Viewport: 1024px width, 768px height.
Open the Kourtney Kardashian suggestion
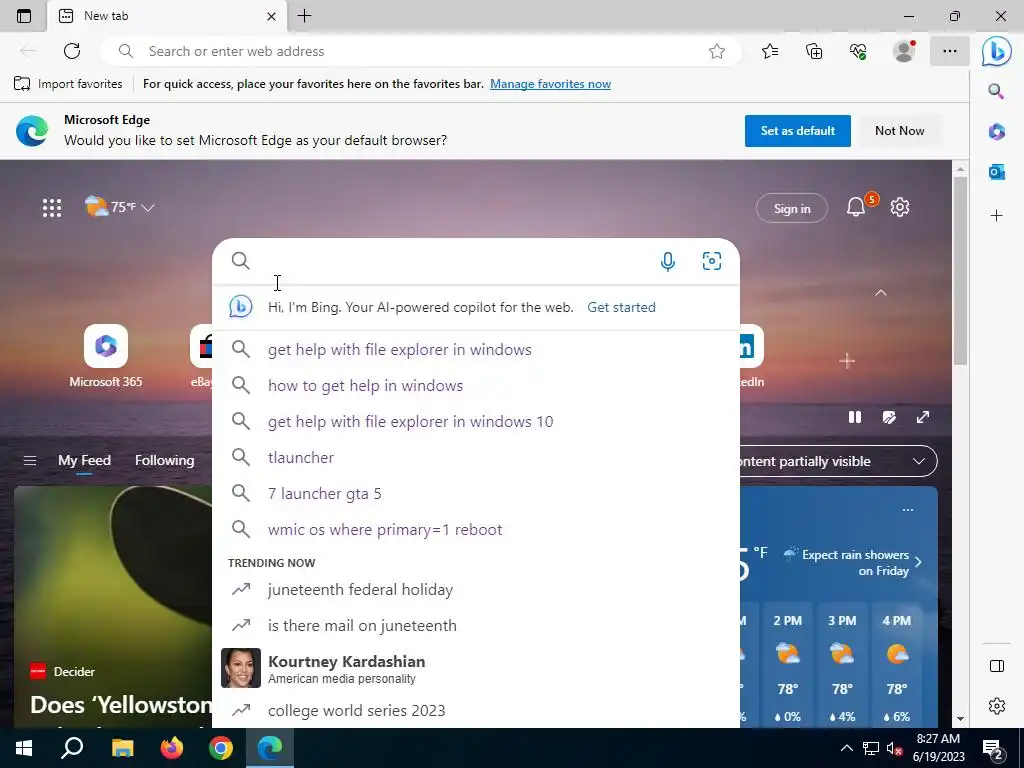click(x=476, y=668)
